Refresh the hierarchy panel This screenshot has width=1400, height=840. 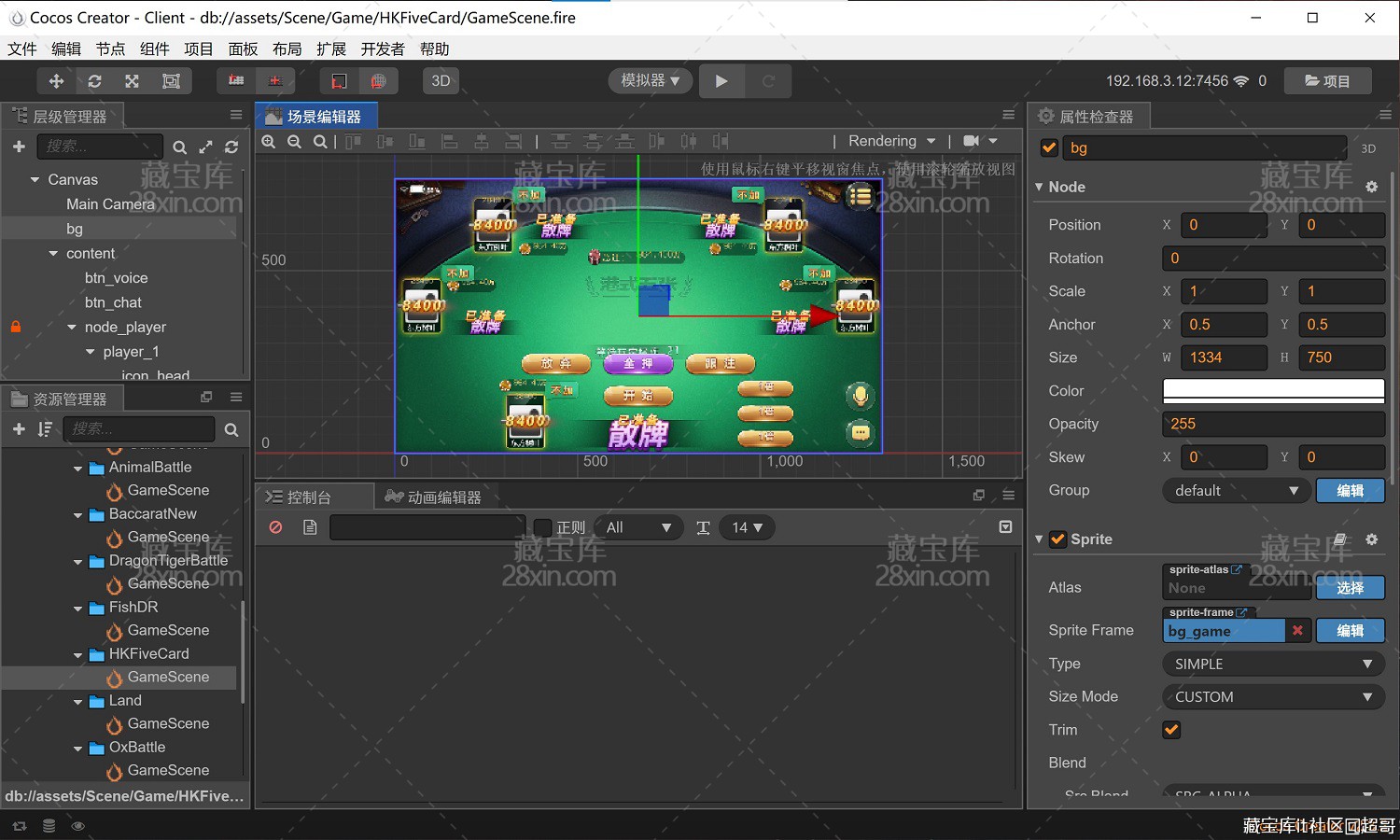(231, 147)
